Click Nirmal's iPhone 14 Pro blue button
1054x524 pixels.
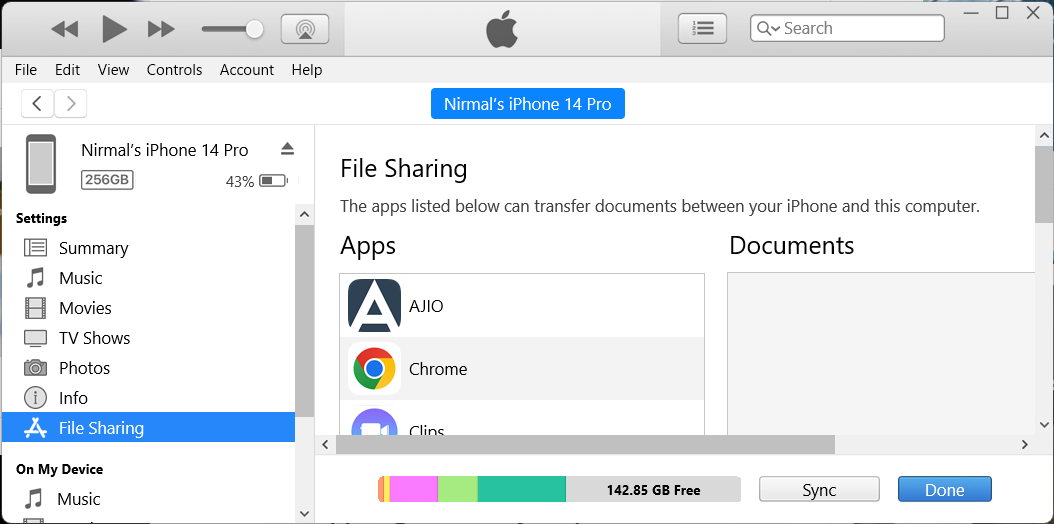click(x=528, y=103)
